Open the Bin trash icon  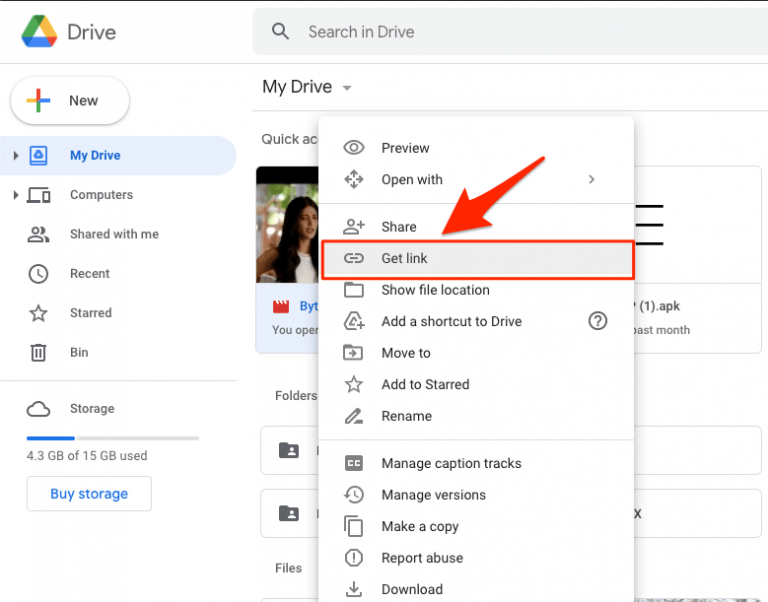(38, 352)
